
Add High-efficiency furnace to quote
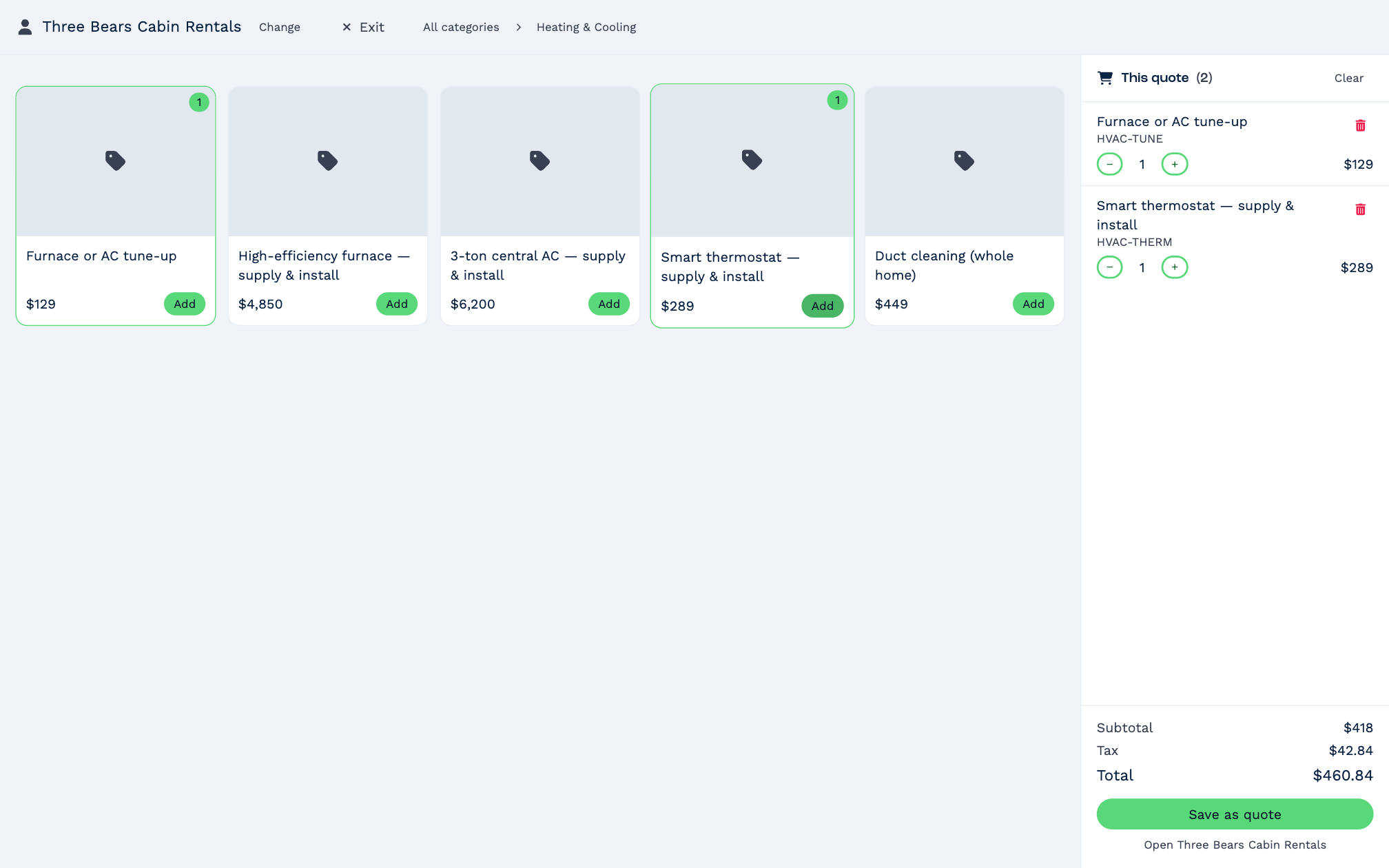(397, 304)
